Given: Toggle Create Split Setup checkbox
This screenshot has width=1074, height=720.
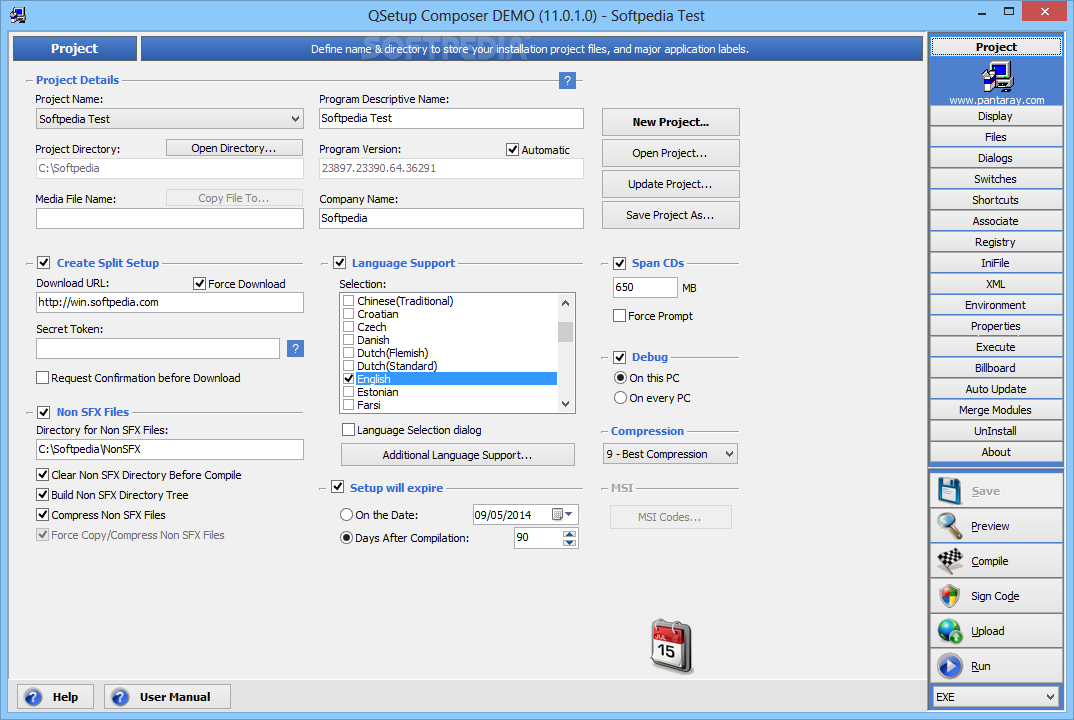Looking at the screenshot, I should pyautogui.click(x=44, y=262).
